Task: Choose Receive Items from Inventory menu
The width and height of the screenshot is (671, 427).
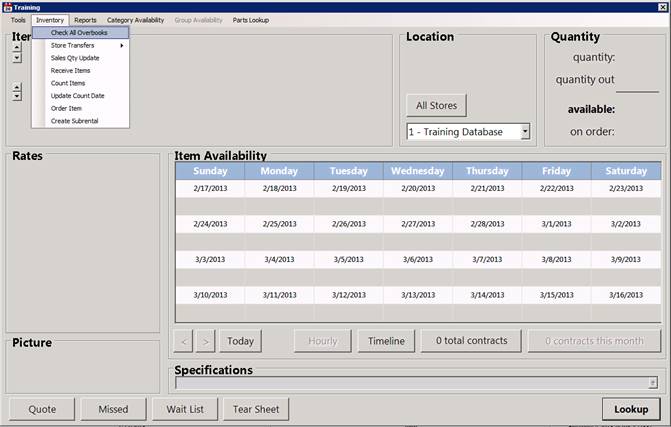Action: tap(72, 71)
